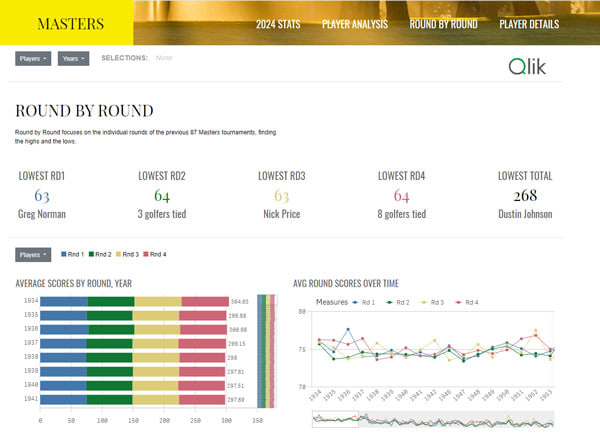Image resolution: width=600 pixels, height=433 pixels.
Task: Open the Players dropdown beside the legend
Action: (33, 255)
